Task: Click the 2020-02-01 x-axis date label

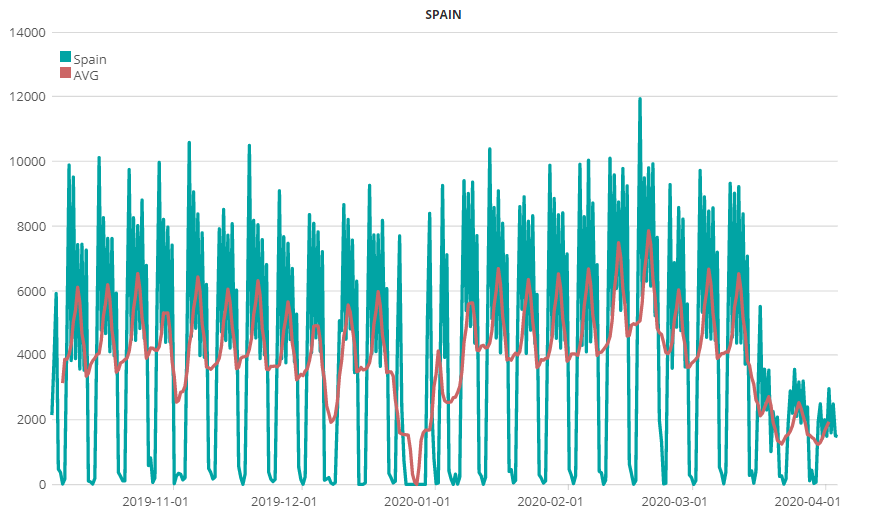Action: click(x=550, y=501)
